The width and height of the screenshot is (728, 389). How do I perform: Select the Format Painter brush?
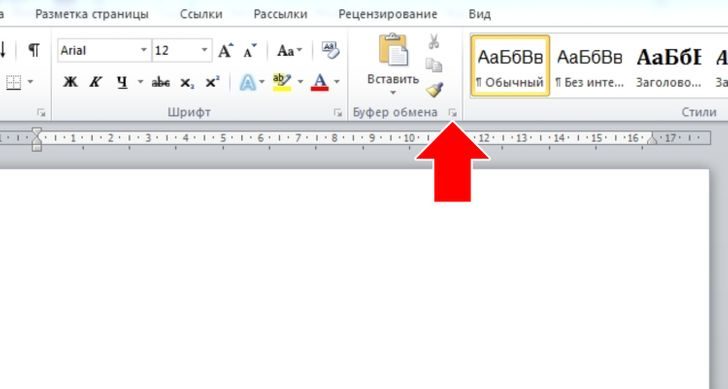(434, 90)
